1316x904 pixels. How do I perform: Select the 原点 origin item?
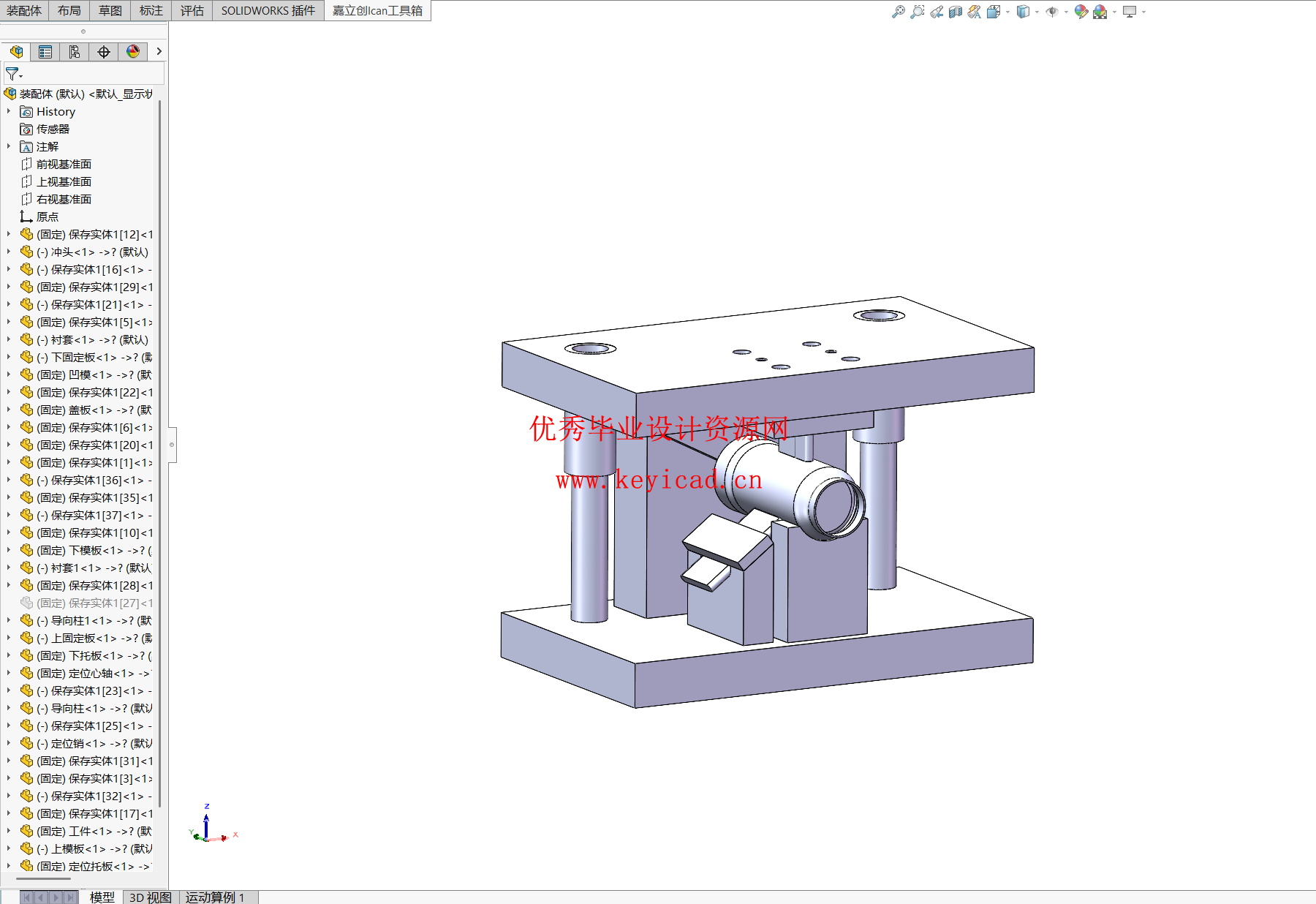tap(47, 216)
